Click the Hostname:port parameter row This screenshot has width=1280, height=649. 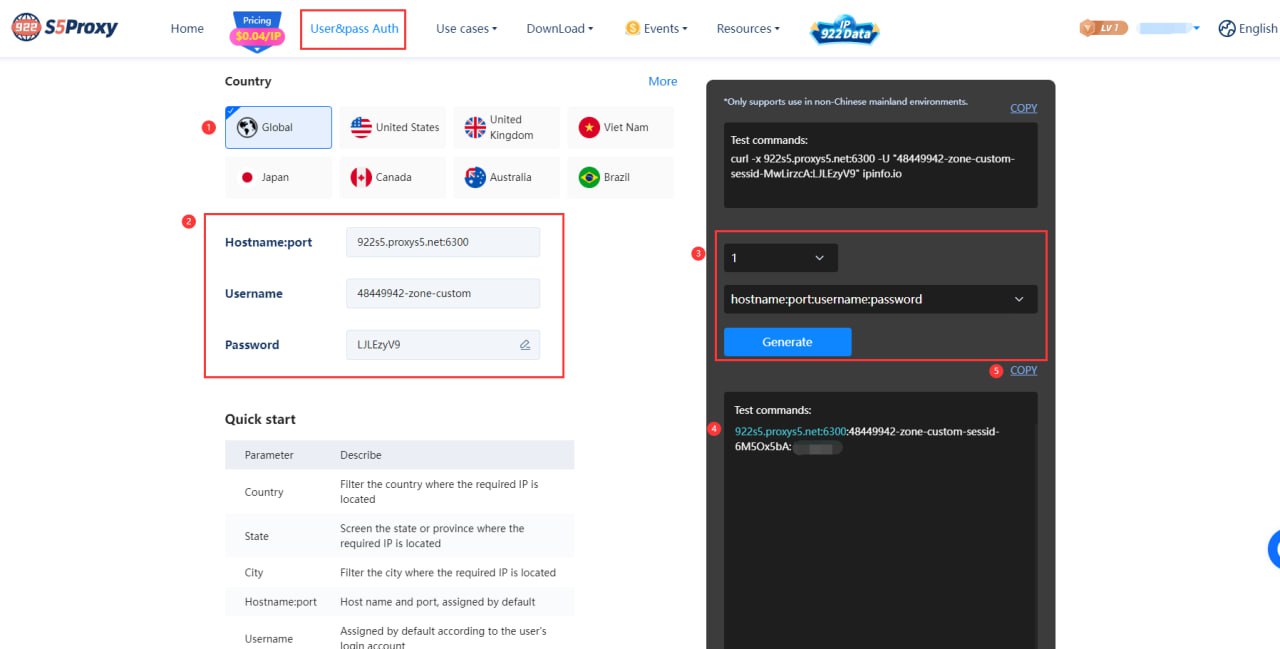pos(400,602)
